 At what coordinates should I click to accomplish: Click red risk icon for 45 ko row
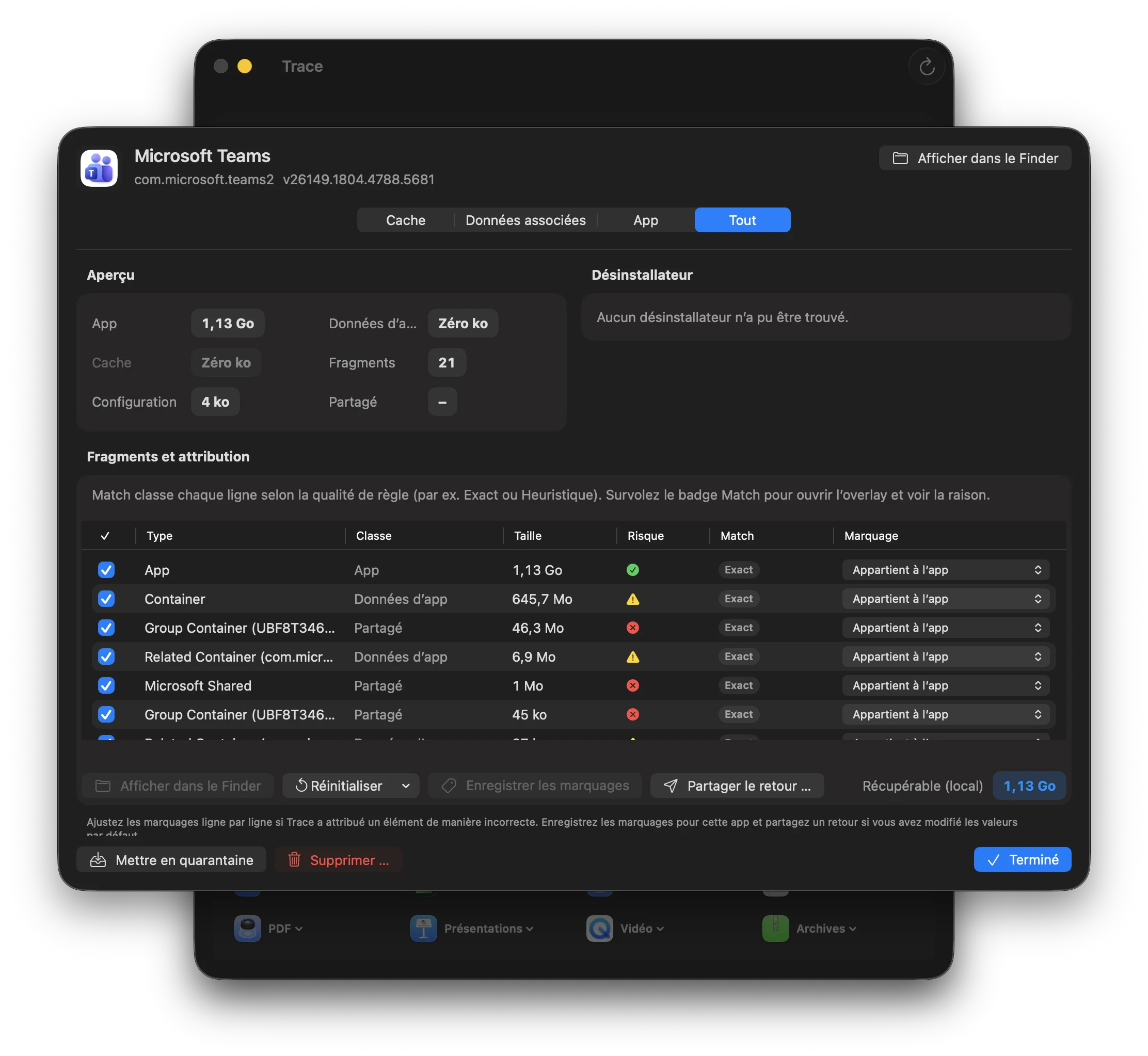coord(632,714)
